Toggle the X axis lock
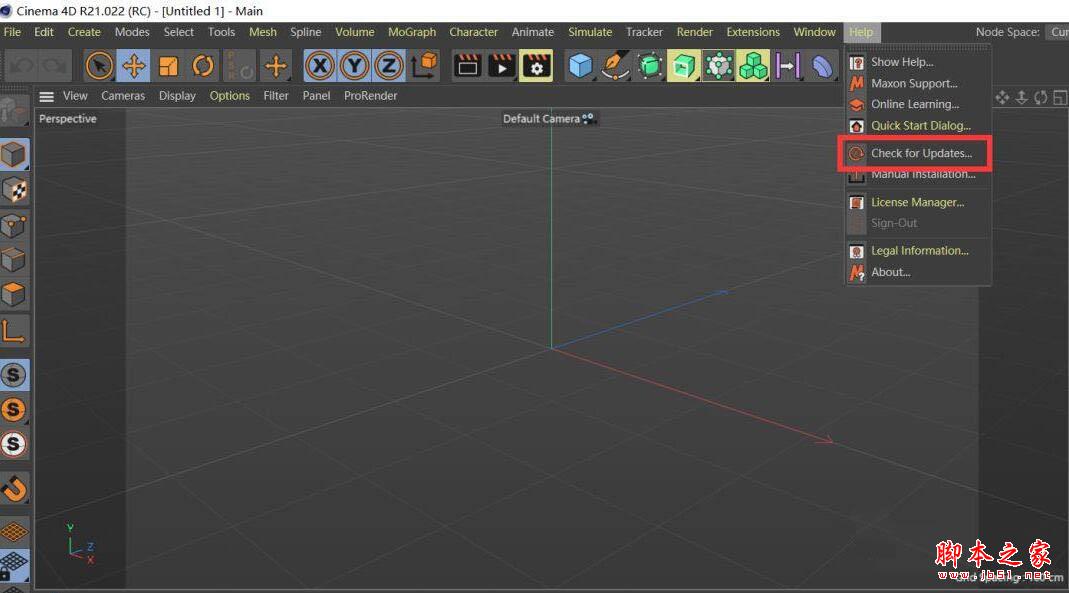Image resolution: width=1069 pixels, height=593 pixels. coord(320,65)
